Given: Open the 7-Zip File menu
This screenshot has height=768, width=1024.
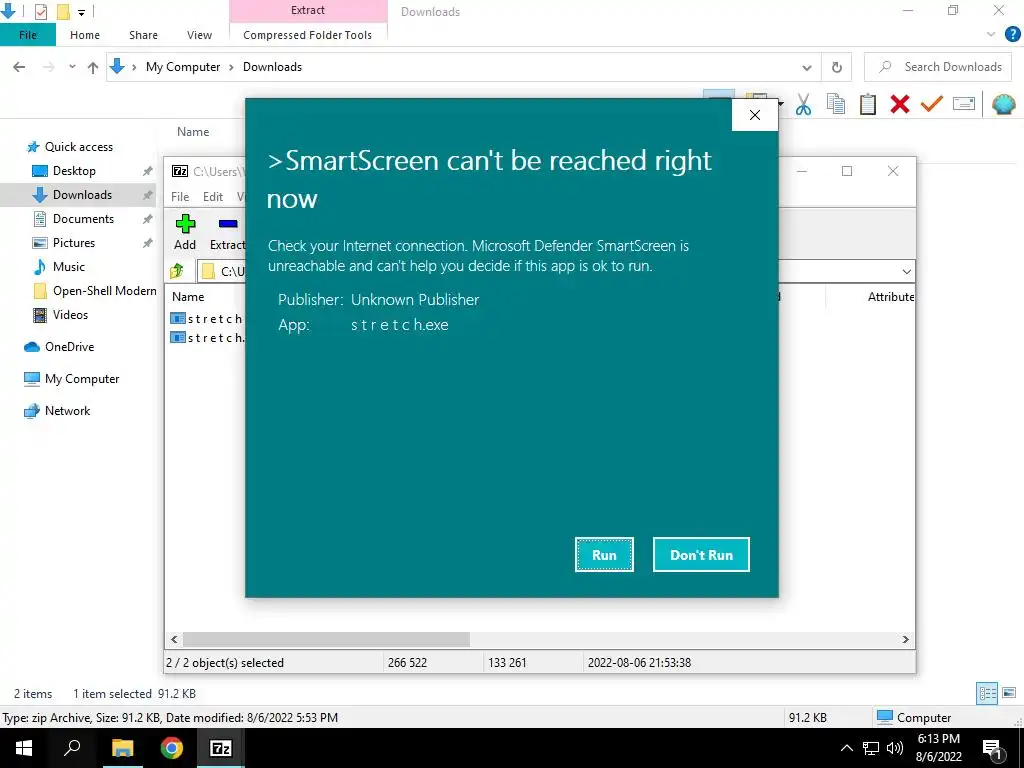Looking at the screenshot, I should (180, 197).
